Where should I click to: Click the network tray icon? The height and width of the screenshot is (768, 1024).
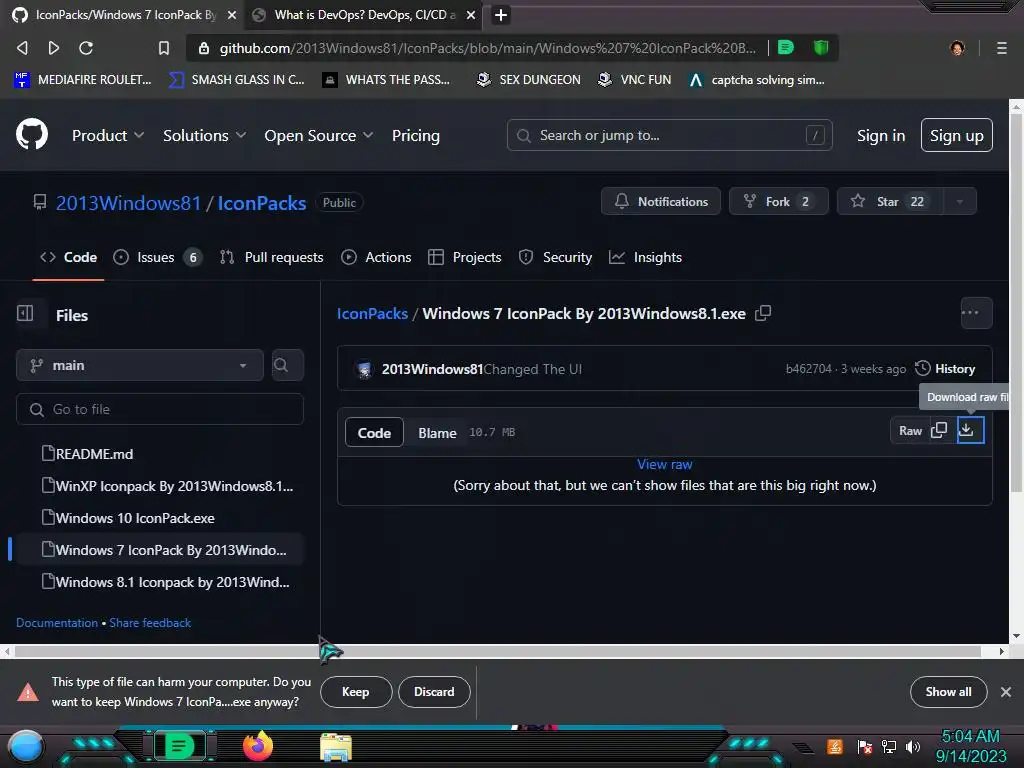point(889,746)
